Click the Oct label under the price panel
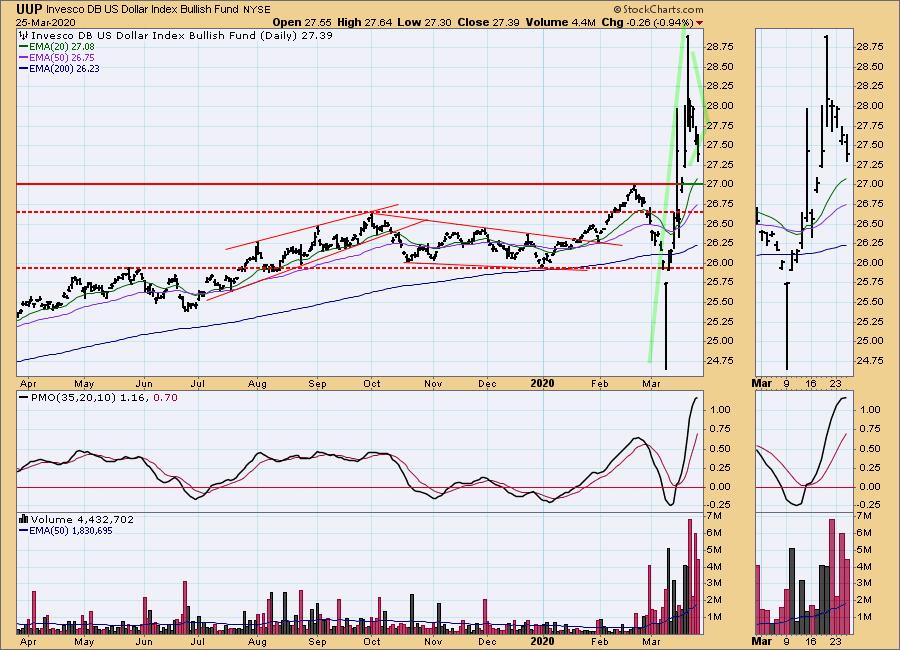 pyautogui.click(x=371, y=383)
